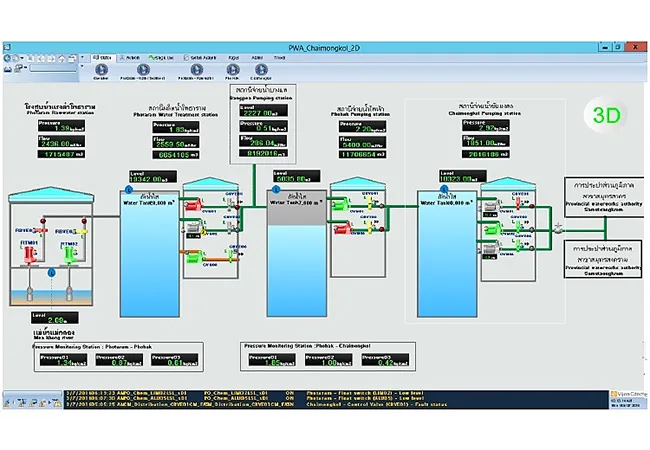Image resolution: width=650 pixels, height=450 pixels.
Task: Select green pump in Chaimongkol pump house
Action: click(x=492, y=229)
